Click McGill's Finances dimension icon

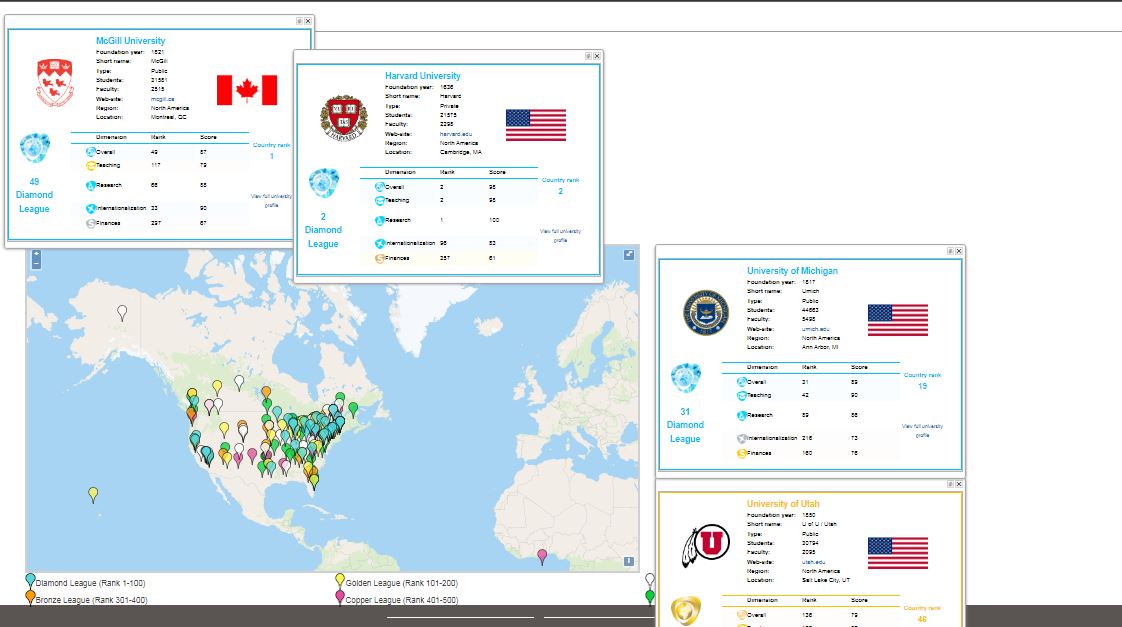pyautogui.click(x=91, y=223)
